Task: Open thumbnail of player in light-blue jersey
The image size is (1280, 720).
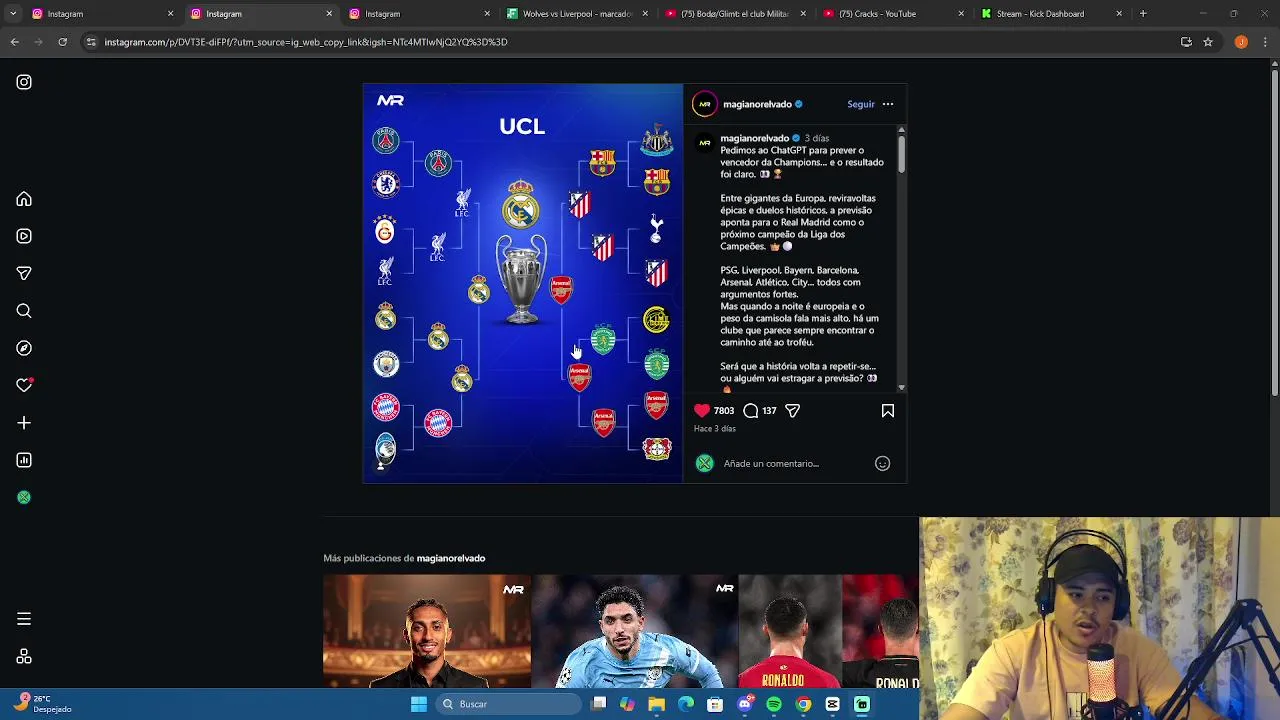Action: pos(635,631)
